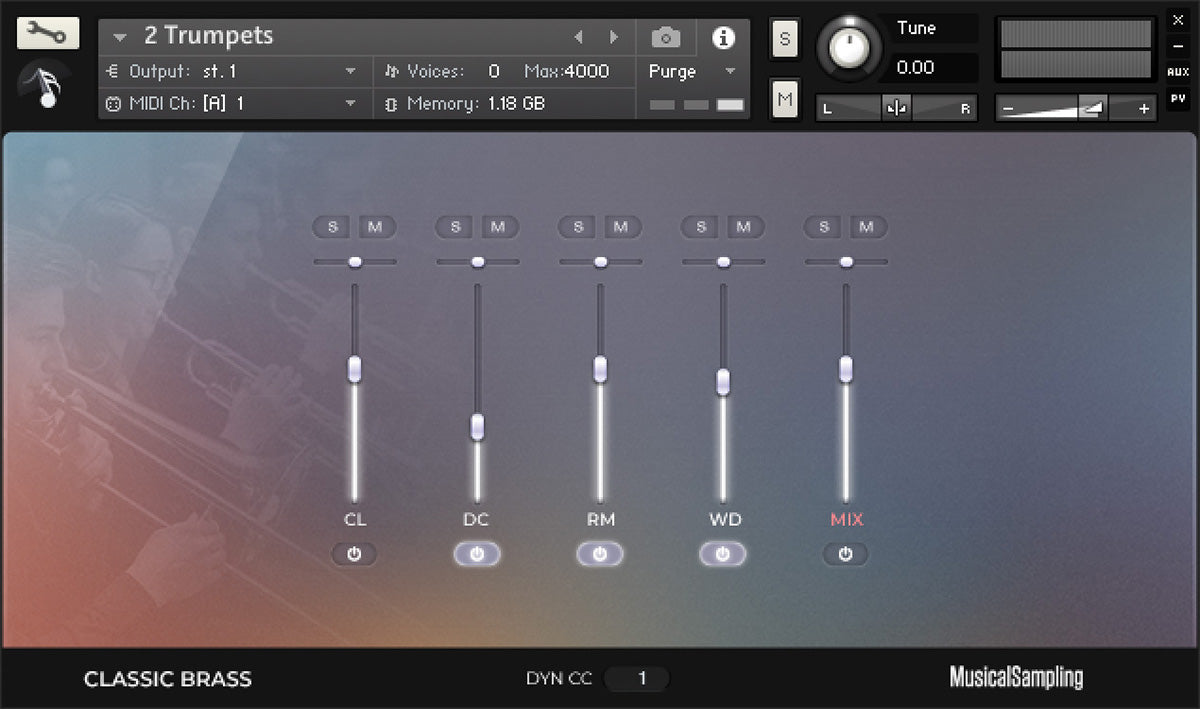Mute the CL microphone channel
The height and width of the screenshot is (709, 1200).
coord(376,227)
